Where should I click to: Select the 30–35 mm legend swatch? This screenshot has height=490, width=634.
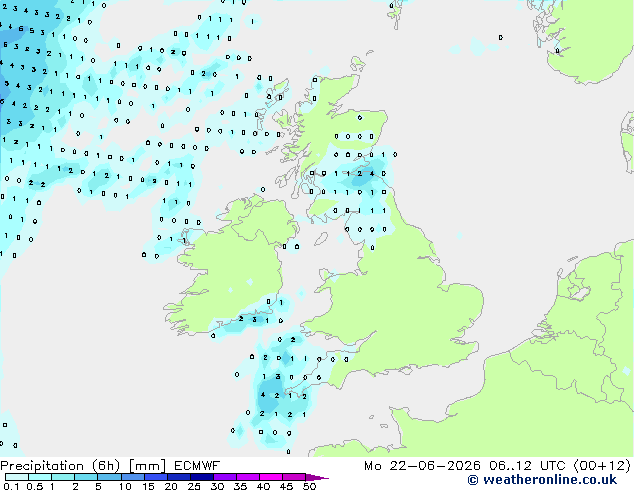coord(224,477)
